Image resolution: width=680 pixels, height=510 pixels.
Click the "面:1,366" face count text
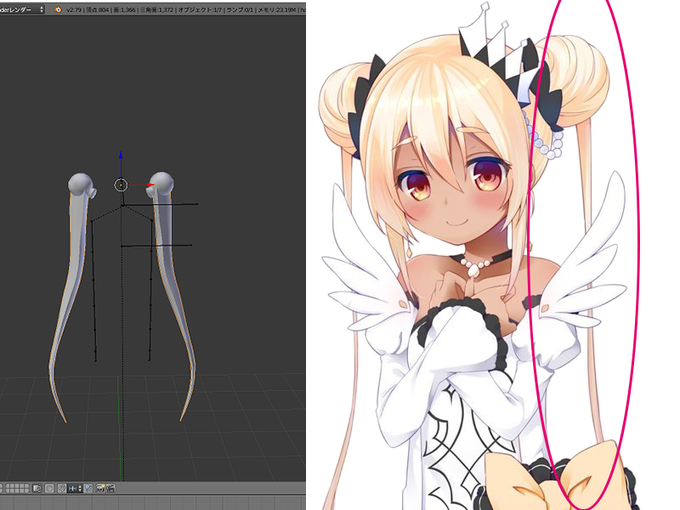pos(124,10)
